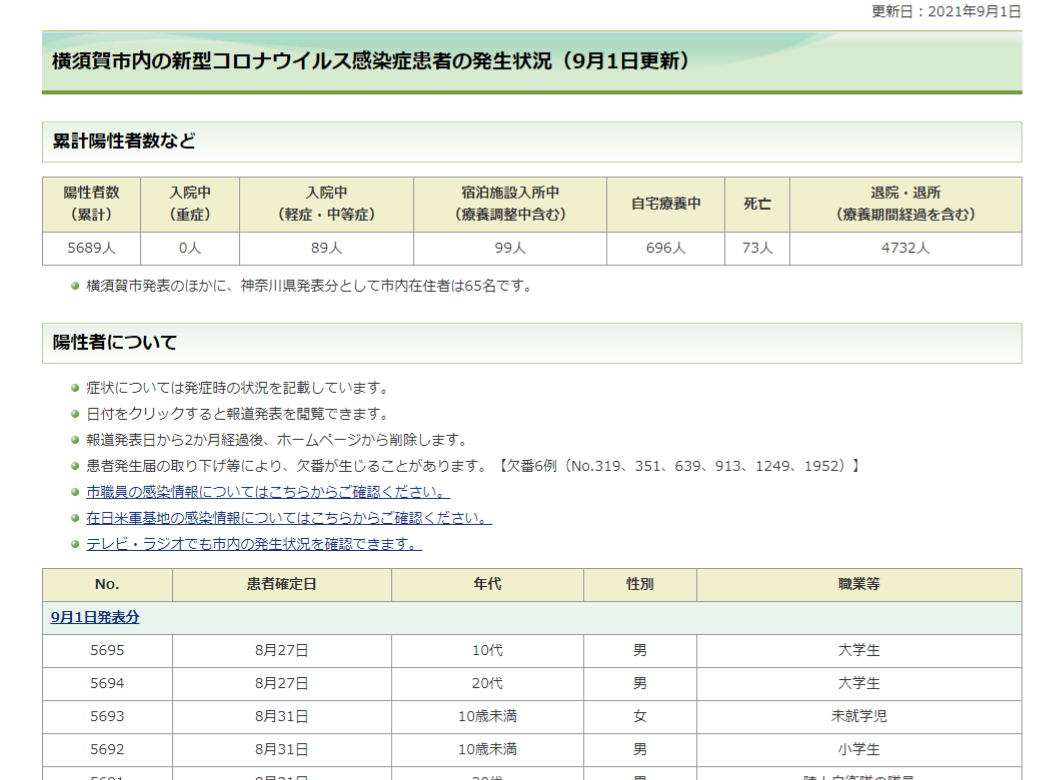The height and width of the screenshot is (780, 1057).
Task: Click the 患者確定日 column header
Action: click(281, 584)
